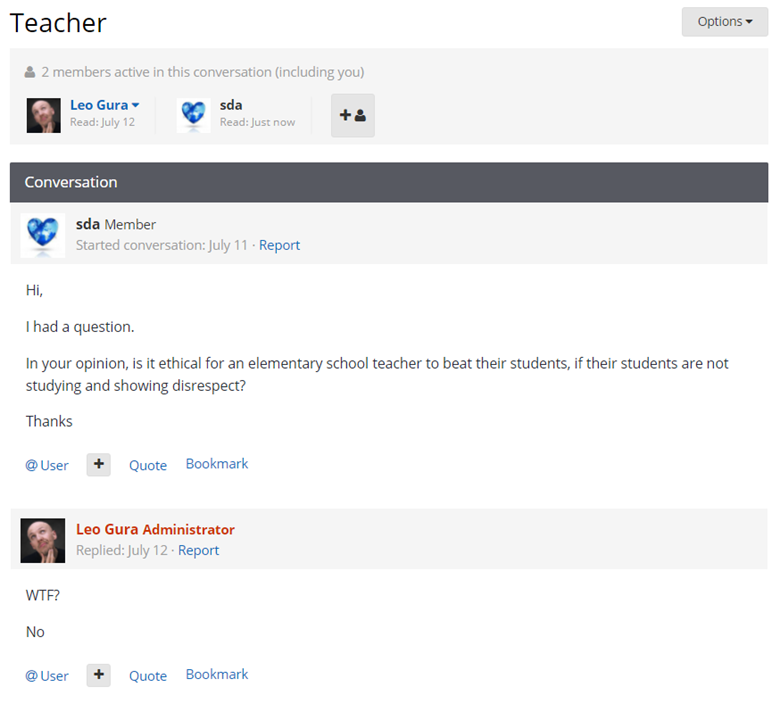The width and height of the screenshot is (780, 712).
Task: Click the add member icon button
Action: 353,115
